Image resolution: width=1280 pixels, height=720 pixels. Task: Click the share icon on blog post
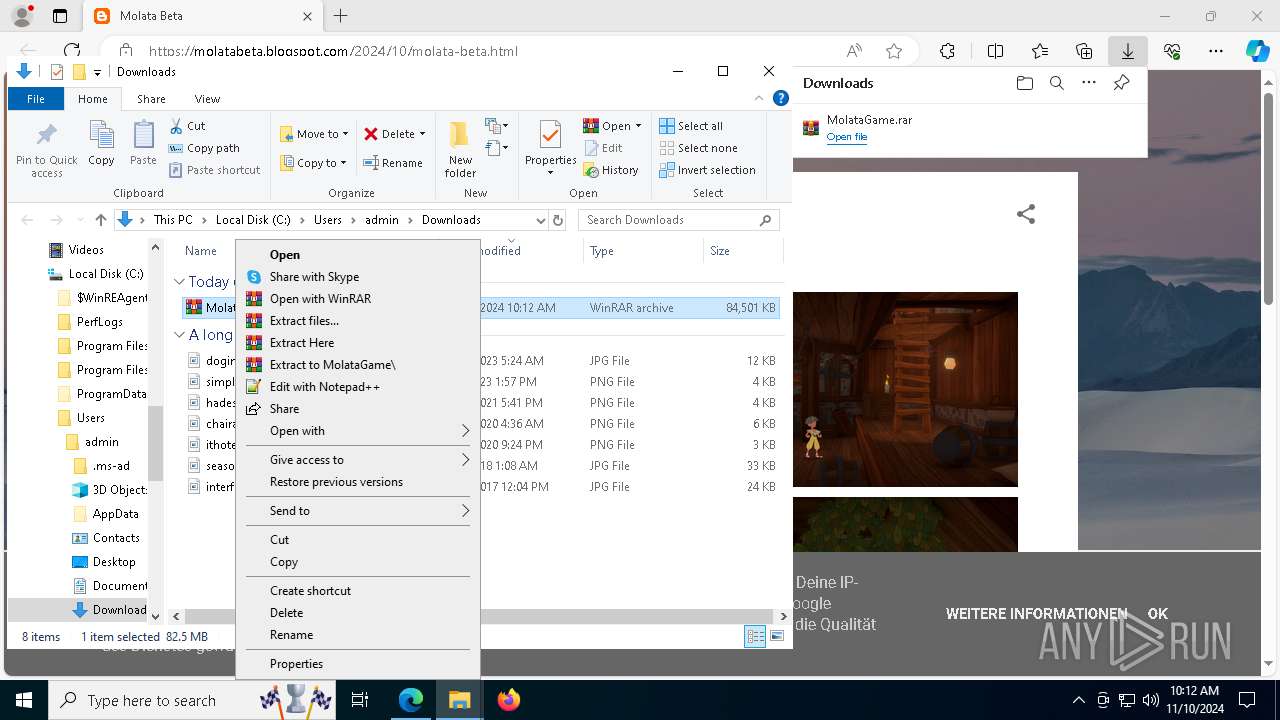[1026, 214]
